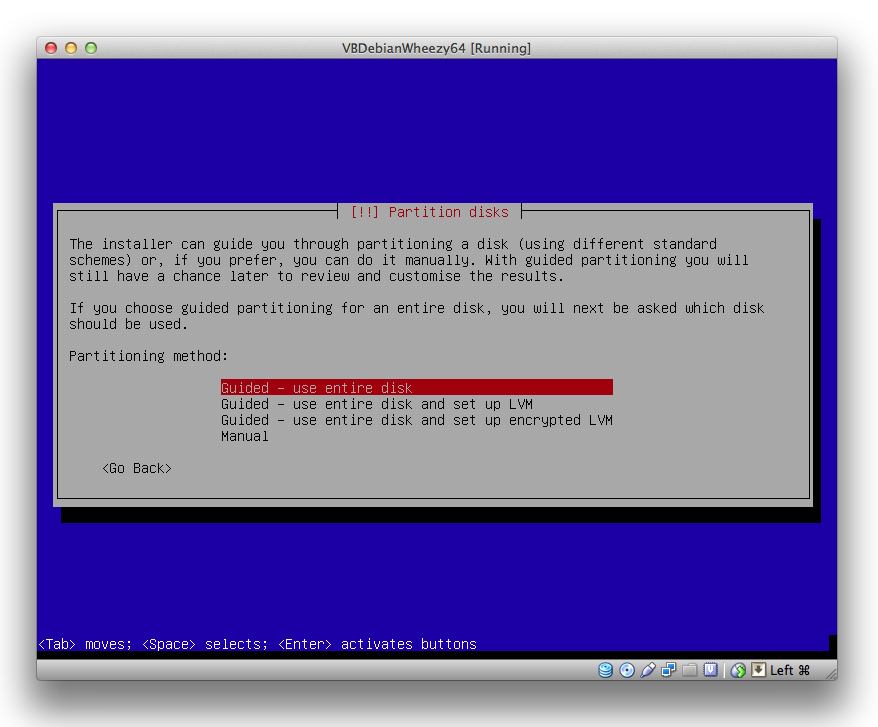This screenshot has height=727, width=878.
Task: Choose 'Guided - use entire disk and set up LVM'
Action: click(x=376, y=404)
